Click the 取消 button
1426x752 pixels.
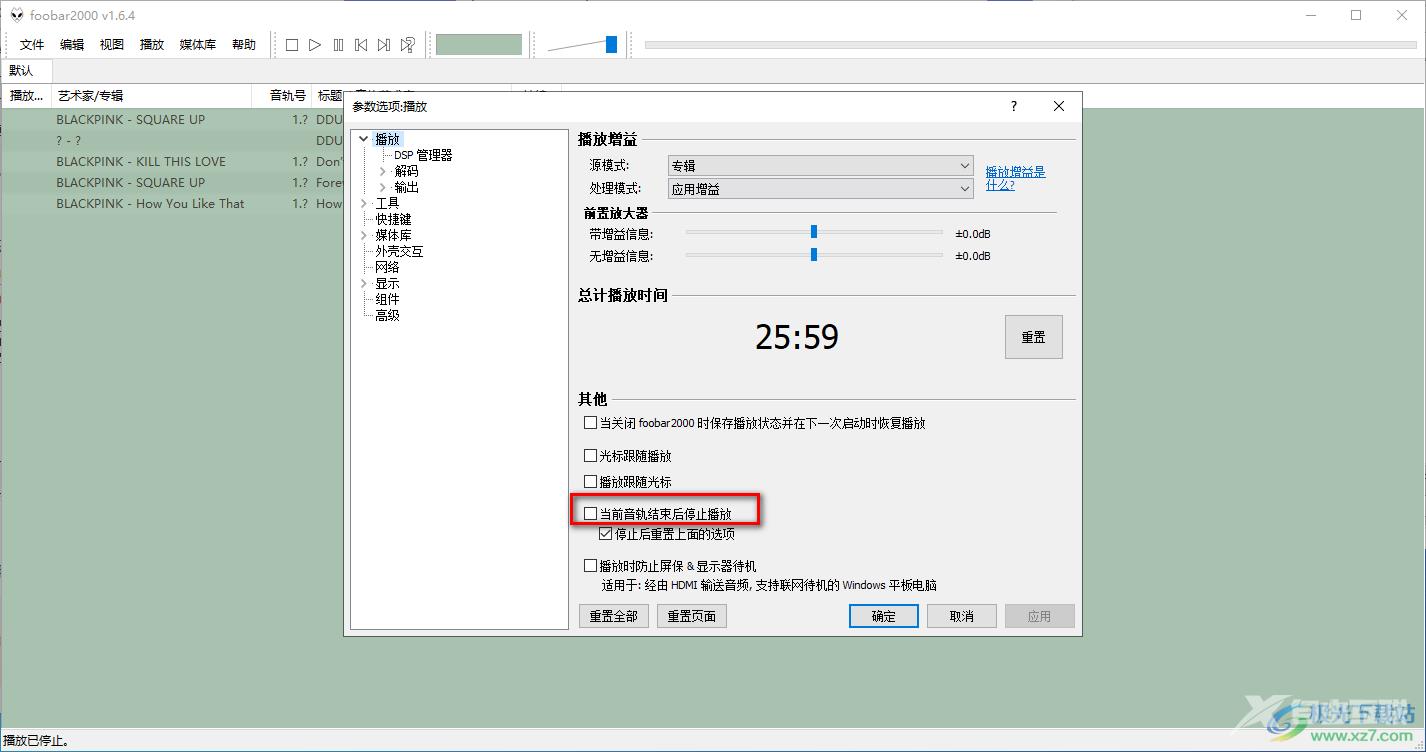(962, 616)
